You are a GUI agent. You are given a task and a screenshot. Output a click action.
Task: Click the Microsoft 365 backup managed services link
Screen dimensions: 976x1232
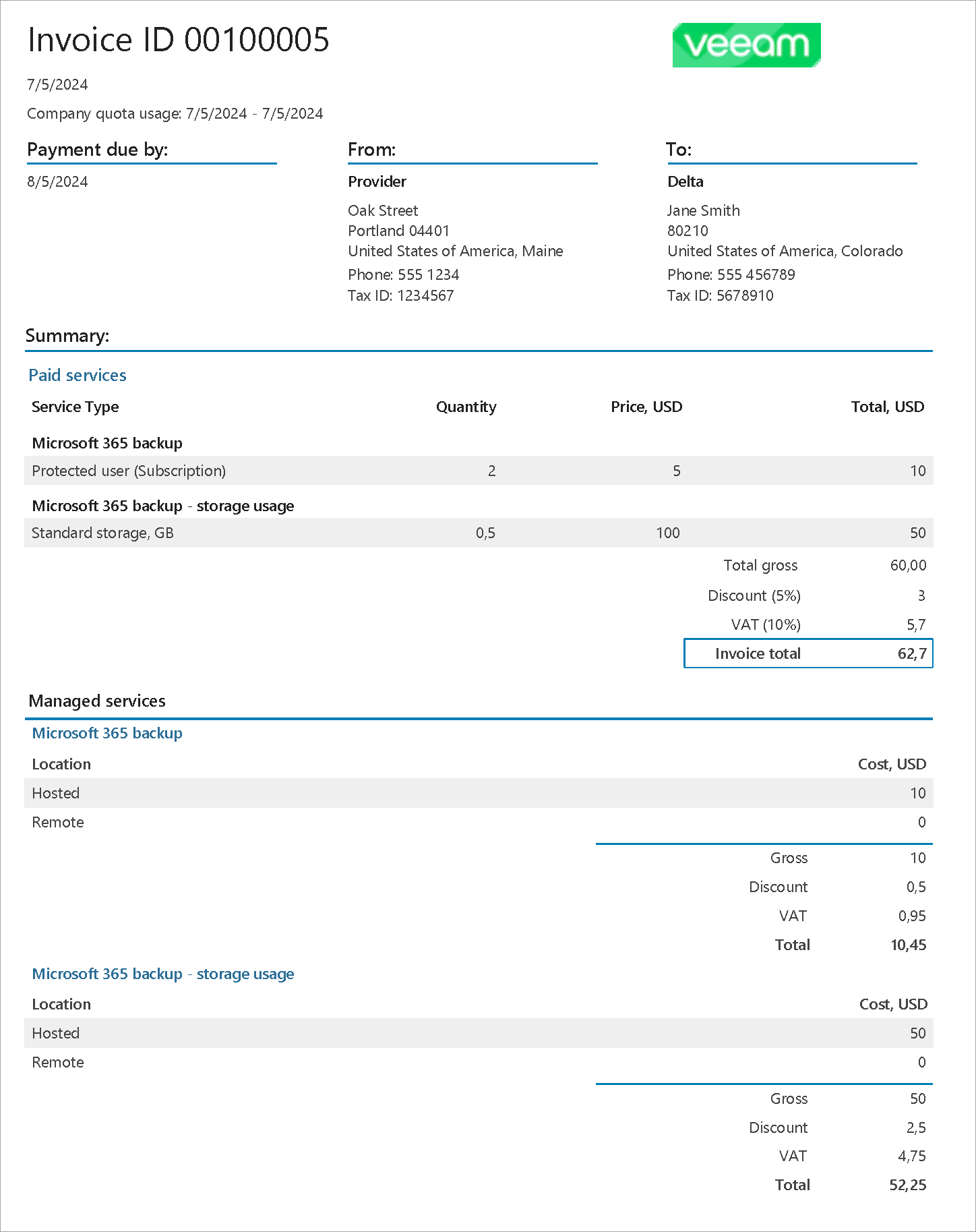[107, 733]
